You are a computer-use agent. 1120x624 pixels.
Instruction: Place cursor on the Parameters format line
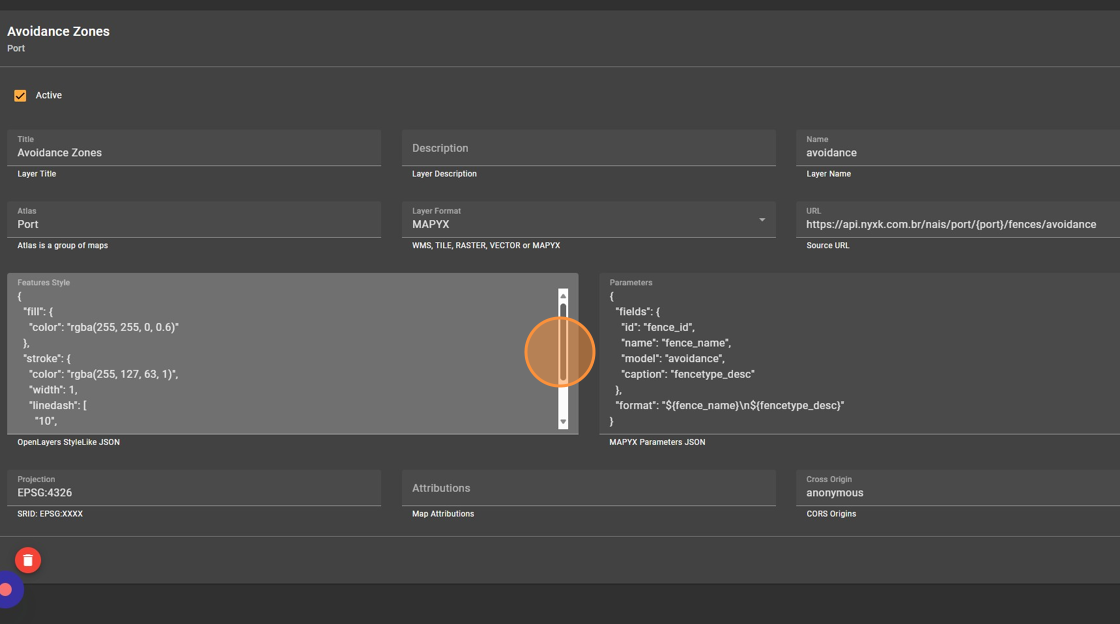tap(730, 405)
